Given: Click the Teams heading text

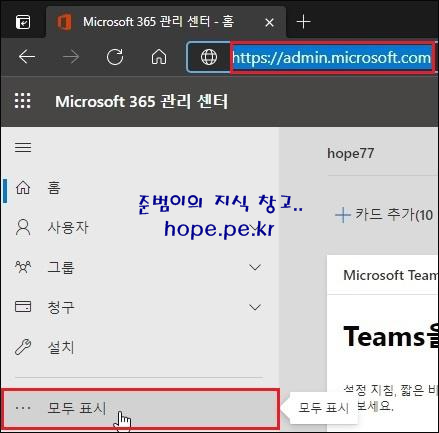Looking at the screenshot, I should pos(390,337).
